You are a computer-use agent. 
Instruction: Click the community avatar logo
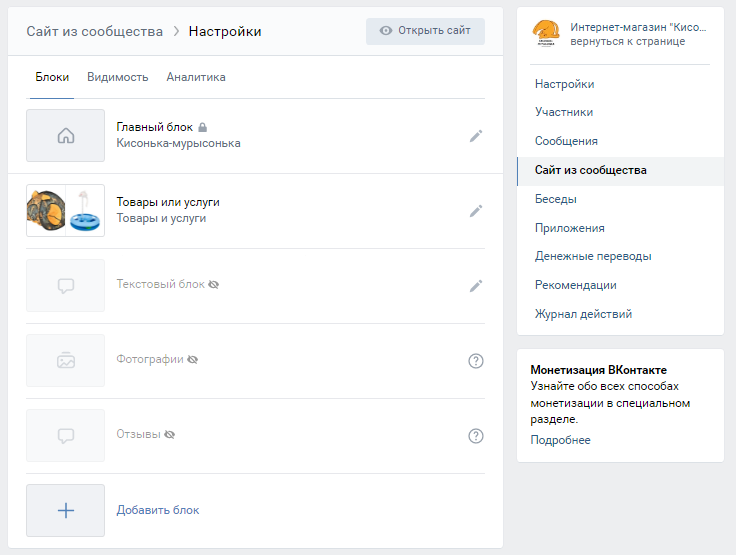pyautogui.click(x=546, y=34)
